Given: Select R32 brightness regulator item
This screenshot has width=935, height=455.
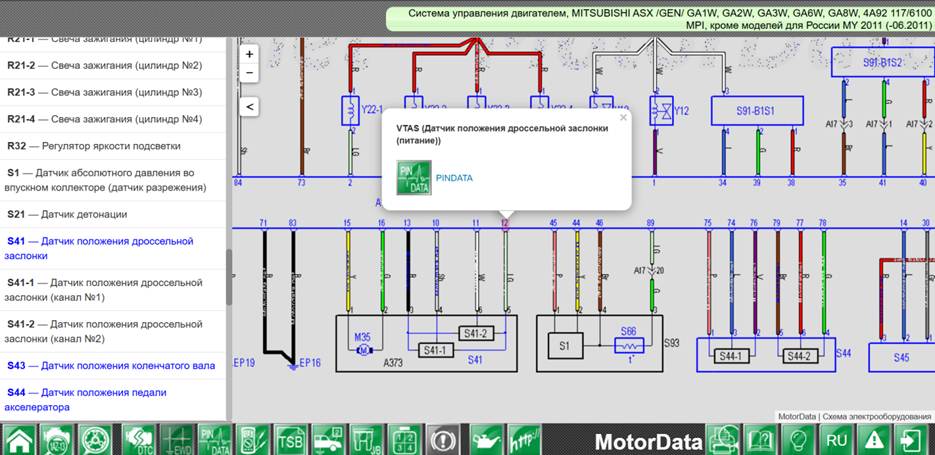Looking at the screenshot, I should [x=113, y=146].
